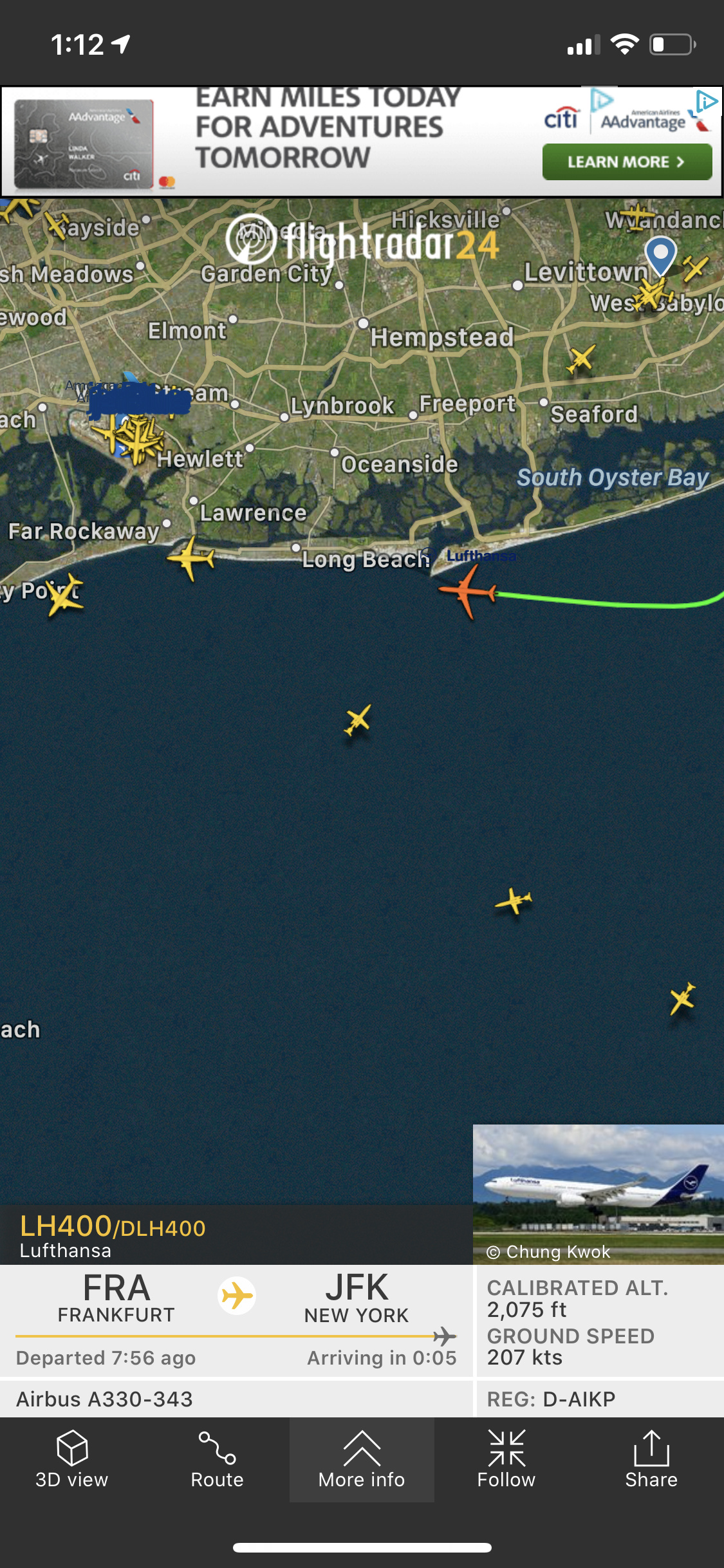Screen dimensions: 724x1568
Task: Toggle Follow for this aircraft
Action: [506, 1459]
